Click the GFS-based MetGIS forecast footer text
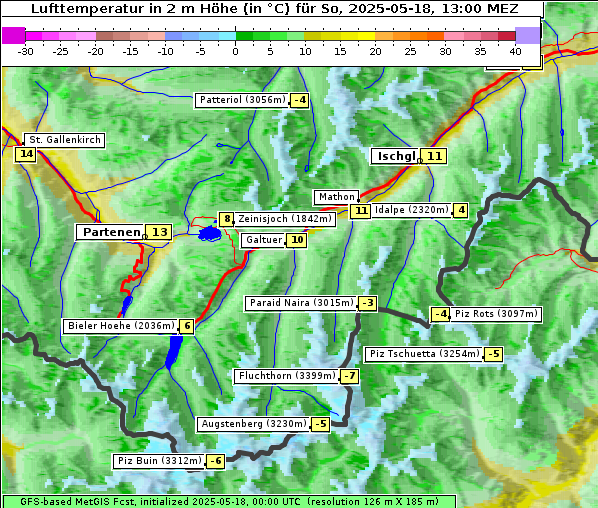The height and width of the screenshot is (508, 598). pyautogui.click(x=229, y=502)
